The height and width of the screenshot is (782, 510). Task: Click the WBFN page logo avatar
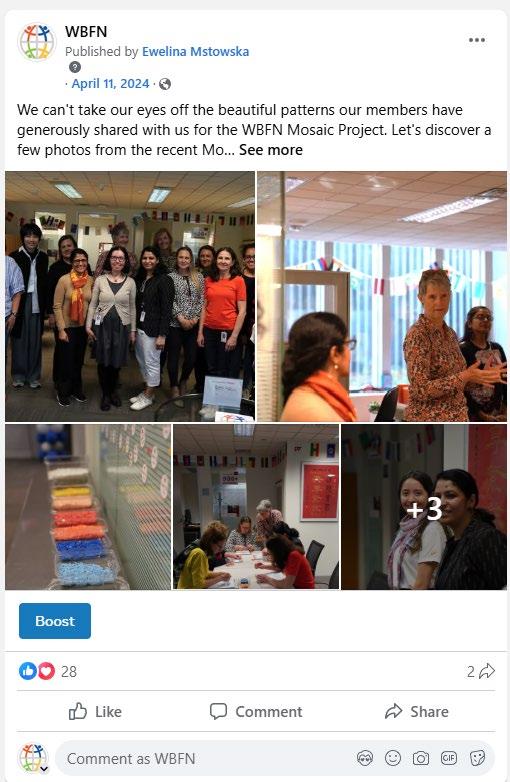[36, 42]
